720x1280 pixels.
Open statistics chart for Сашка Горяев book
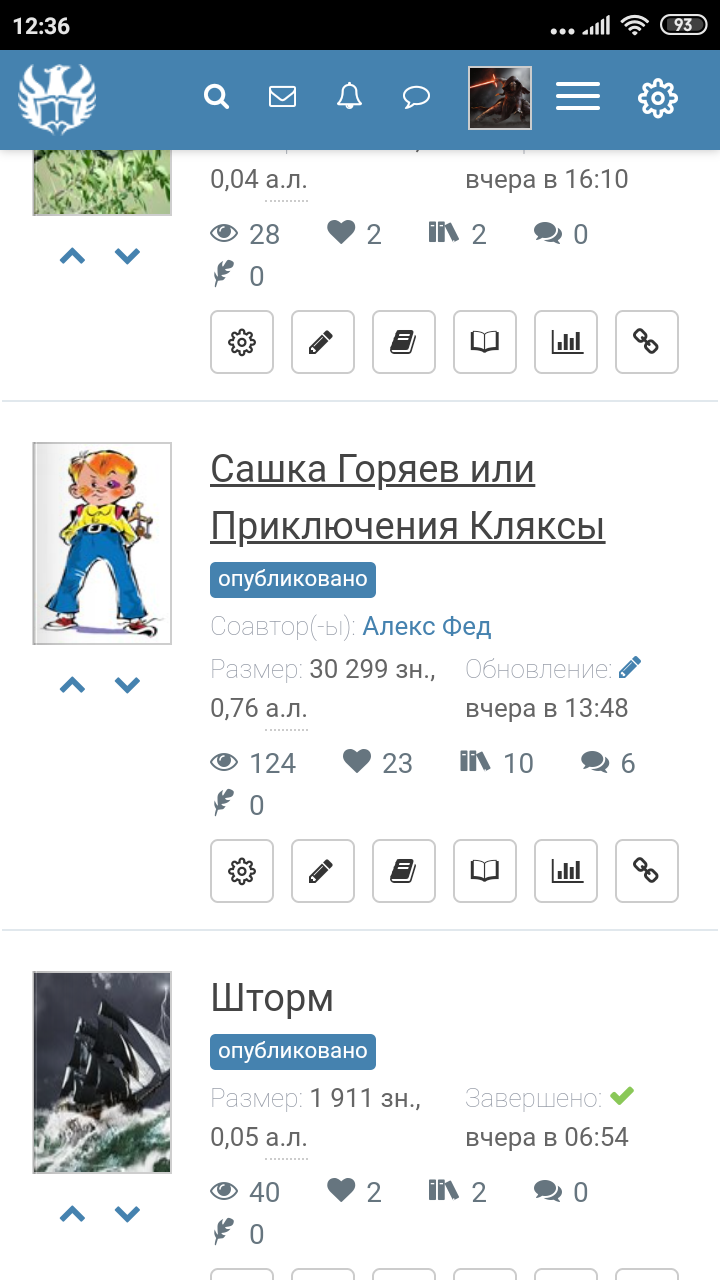pos(567,871)
